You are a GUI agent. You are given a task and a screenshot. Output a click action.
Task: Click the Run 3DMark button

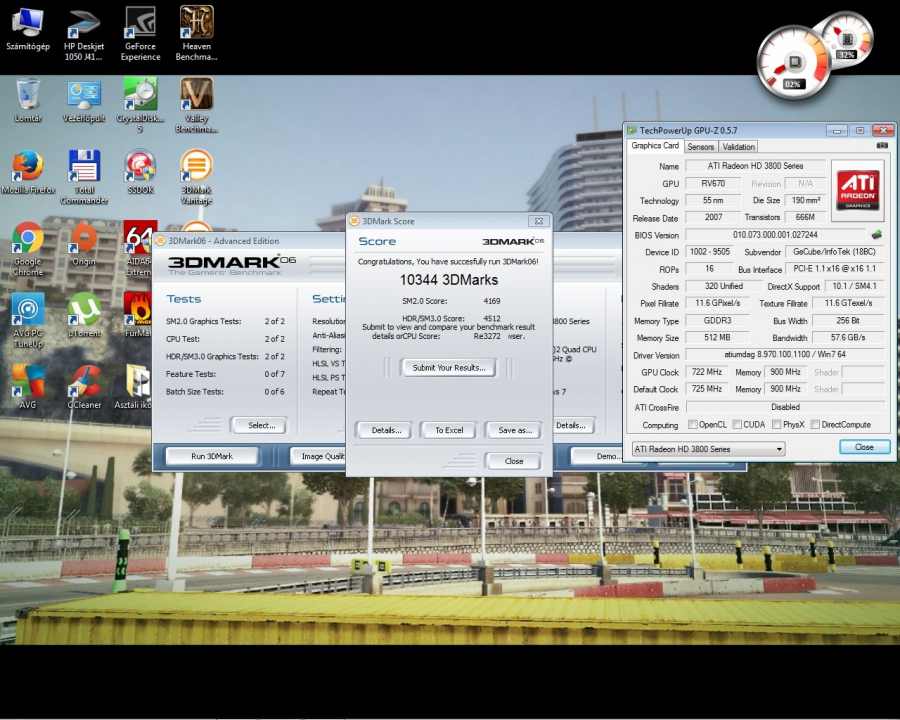(212, 456)
